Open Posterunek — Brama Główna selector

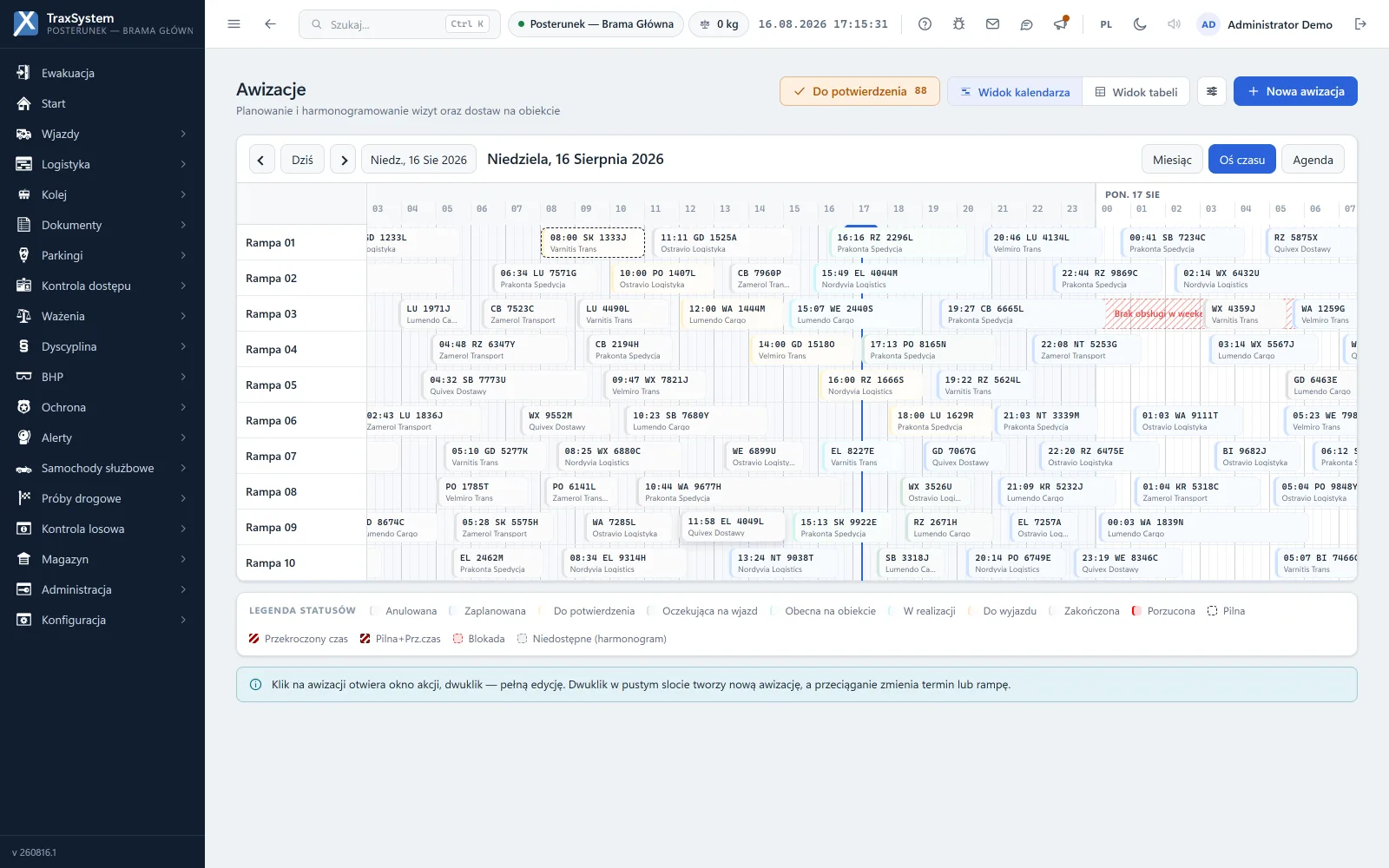596,24
